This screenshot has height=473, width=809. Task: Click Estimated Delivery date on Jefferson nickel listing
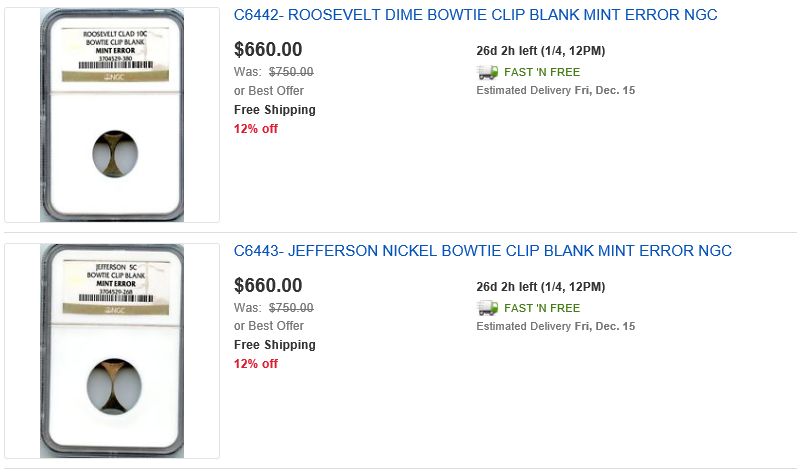coord(556,327)
